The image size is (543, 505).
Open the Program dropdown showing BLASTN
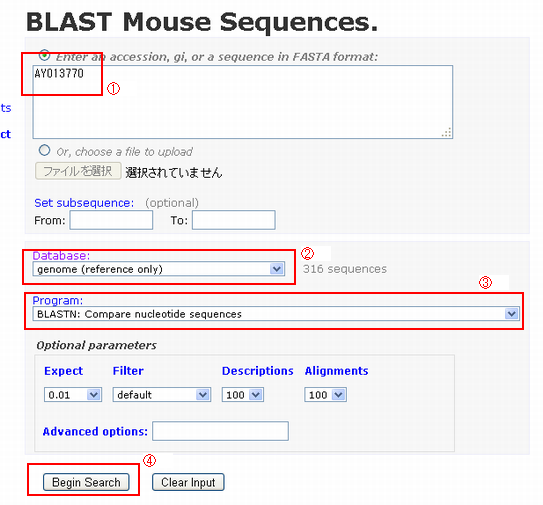point(276,314)
